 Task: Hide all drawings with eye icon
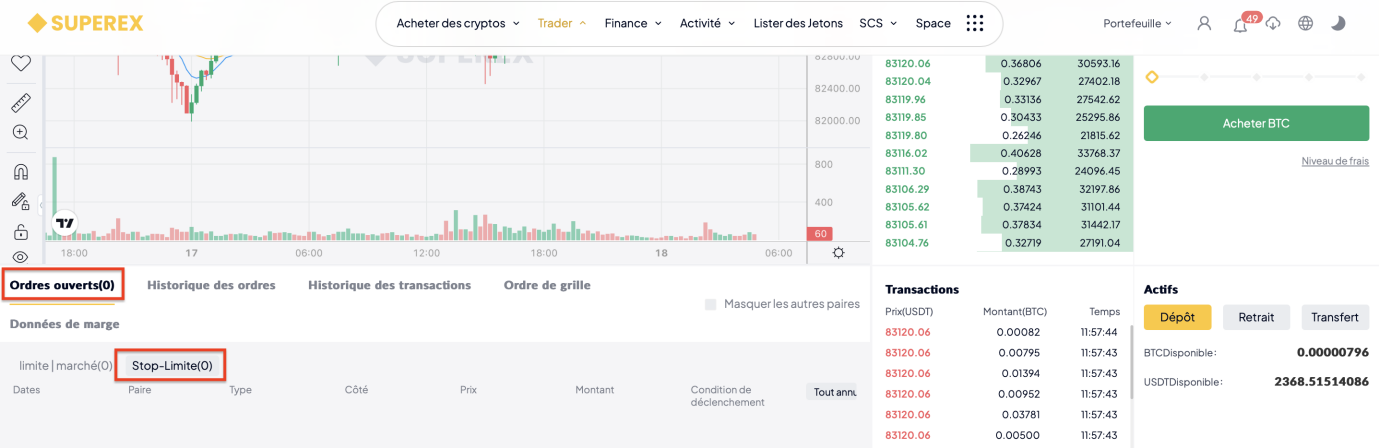(20, 257)
